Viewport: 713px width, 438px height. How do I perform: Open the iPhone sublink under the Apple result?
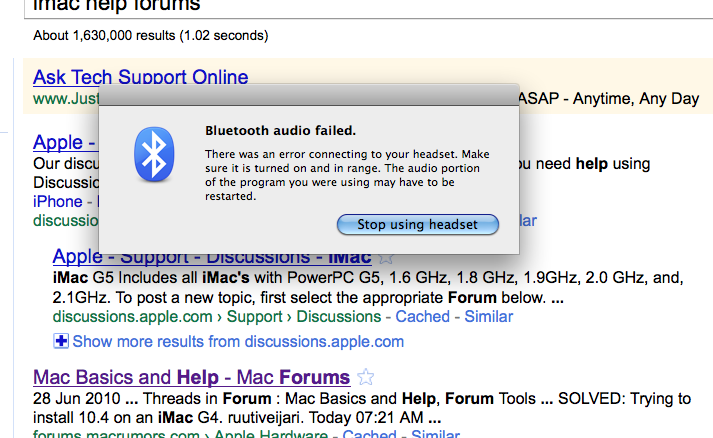[x=58, y=201]
